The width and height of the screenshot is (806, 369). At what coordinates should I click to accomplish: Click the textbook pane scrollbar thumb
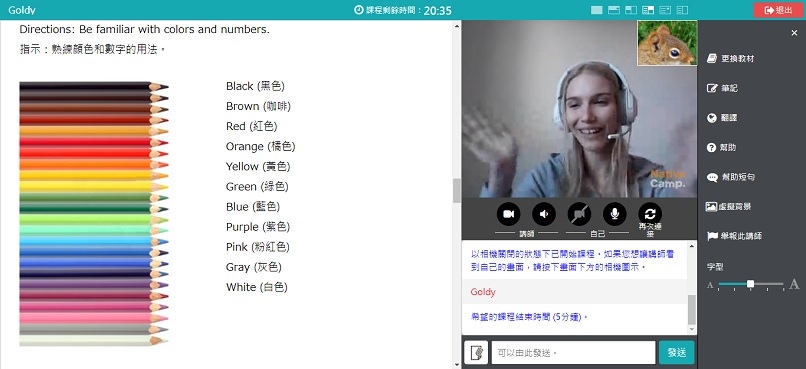[456, 191]
